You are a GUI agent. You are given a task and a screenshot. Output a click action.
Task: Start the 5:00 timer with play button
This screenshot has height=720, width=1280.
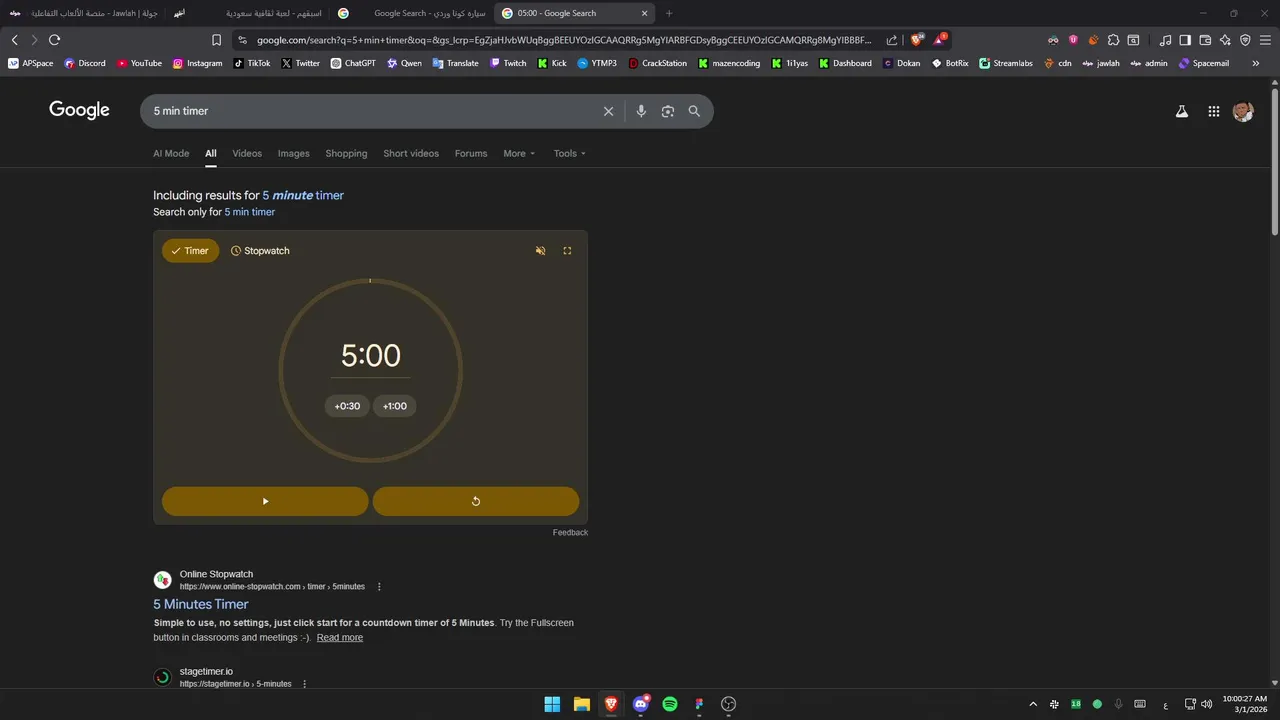click(x=265, y=501)
